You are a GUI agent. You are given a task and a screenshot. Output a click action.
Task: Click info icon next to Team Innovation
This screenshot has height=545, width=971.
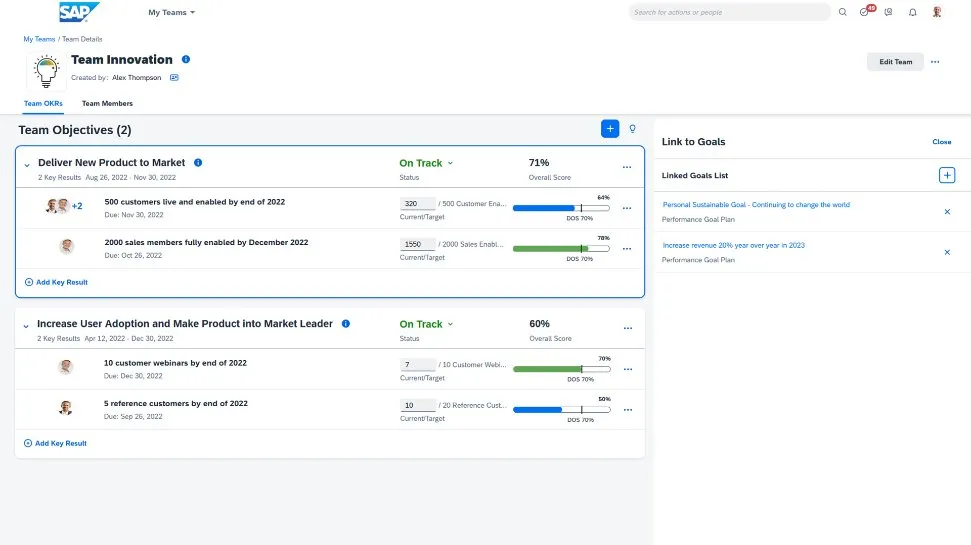coord(186,60)
